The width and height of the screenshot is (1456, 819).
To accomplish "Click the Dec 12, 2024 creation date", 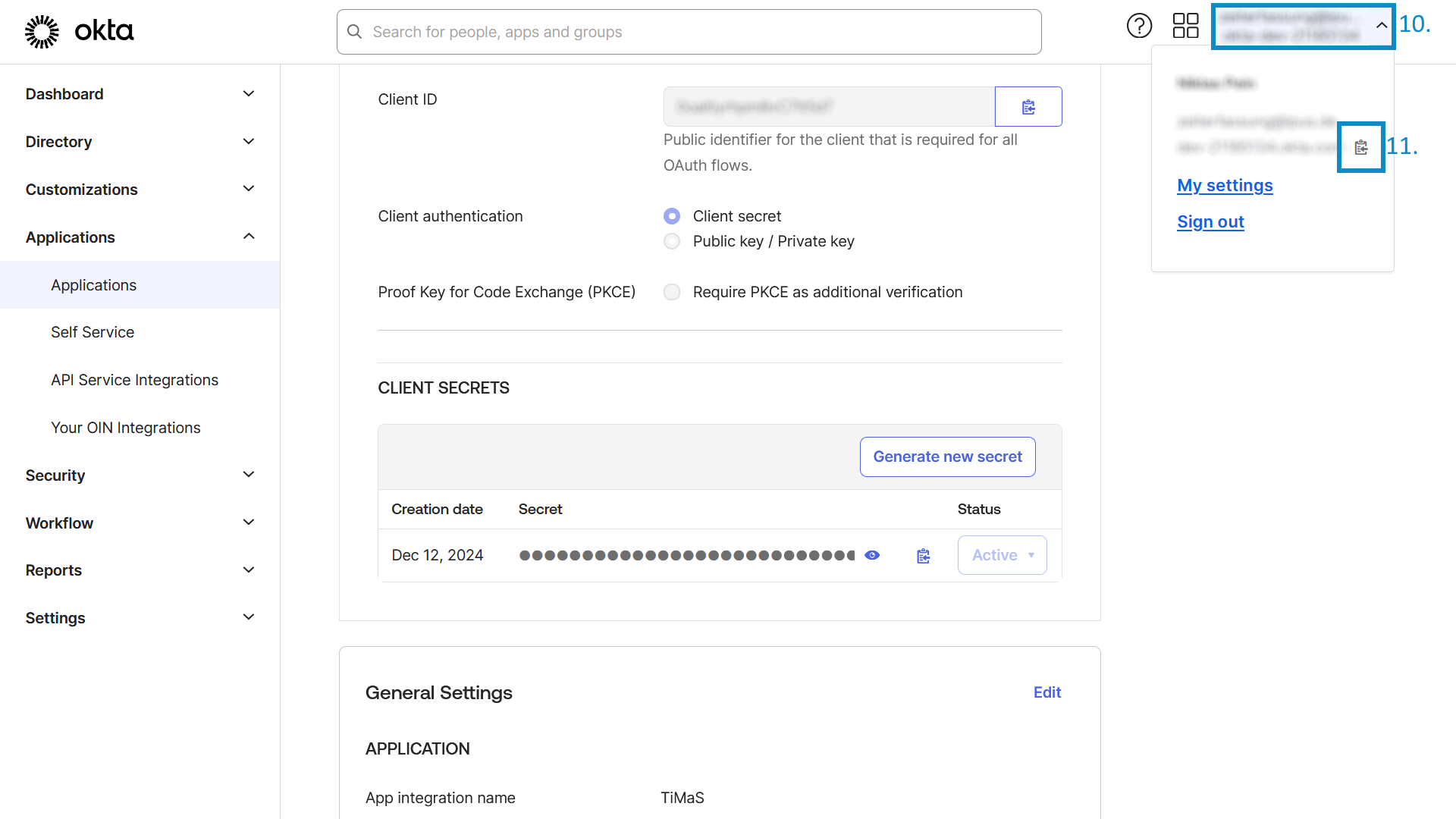I will pos(438,555).
